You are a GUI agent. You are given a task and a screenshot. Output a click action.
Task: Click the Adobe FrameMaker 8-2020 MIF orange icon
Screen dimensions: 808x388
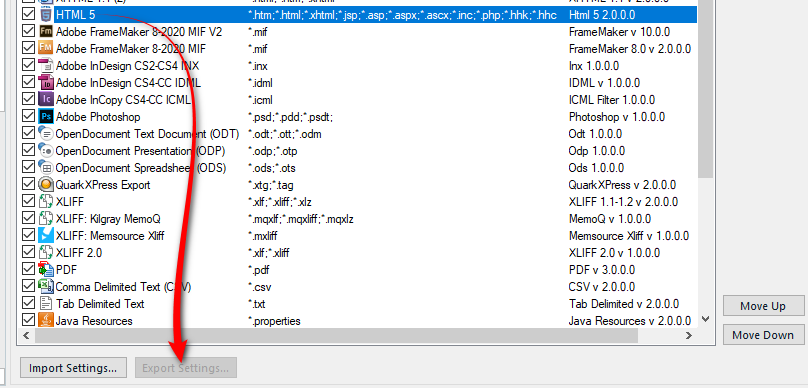pyautogui.click(x=45, y=49)
